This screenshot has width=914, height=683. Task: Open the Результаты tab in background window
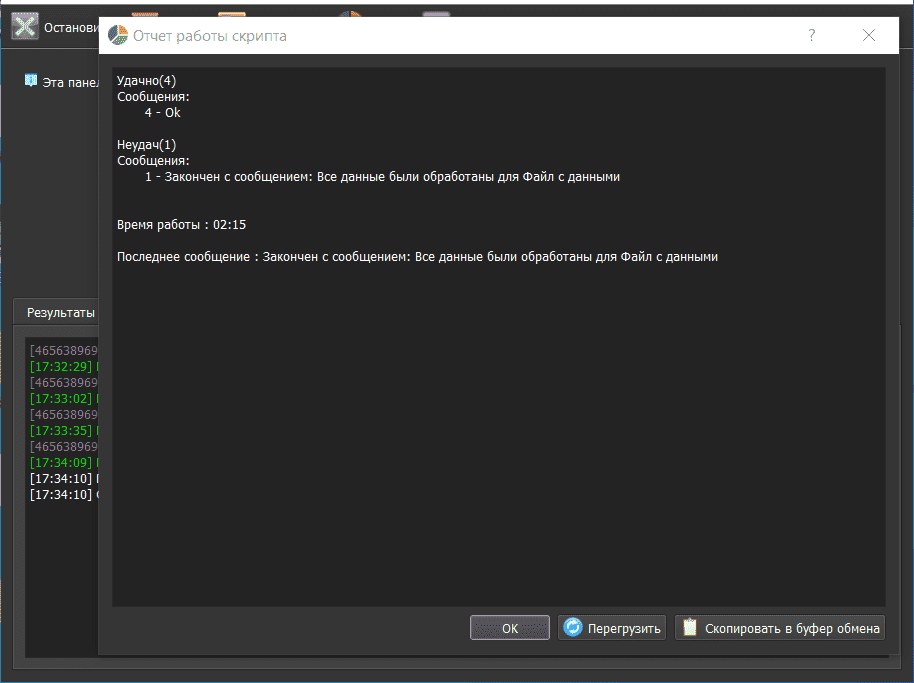tap(61, 312)
